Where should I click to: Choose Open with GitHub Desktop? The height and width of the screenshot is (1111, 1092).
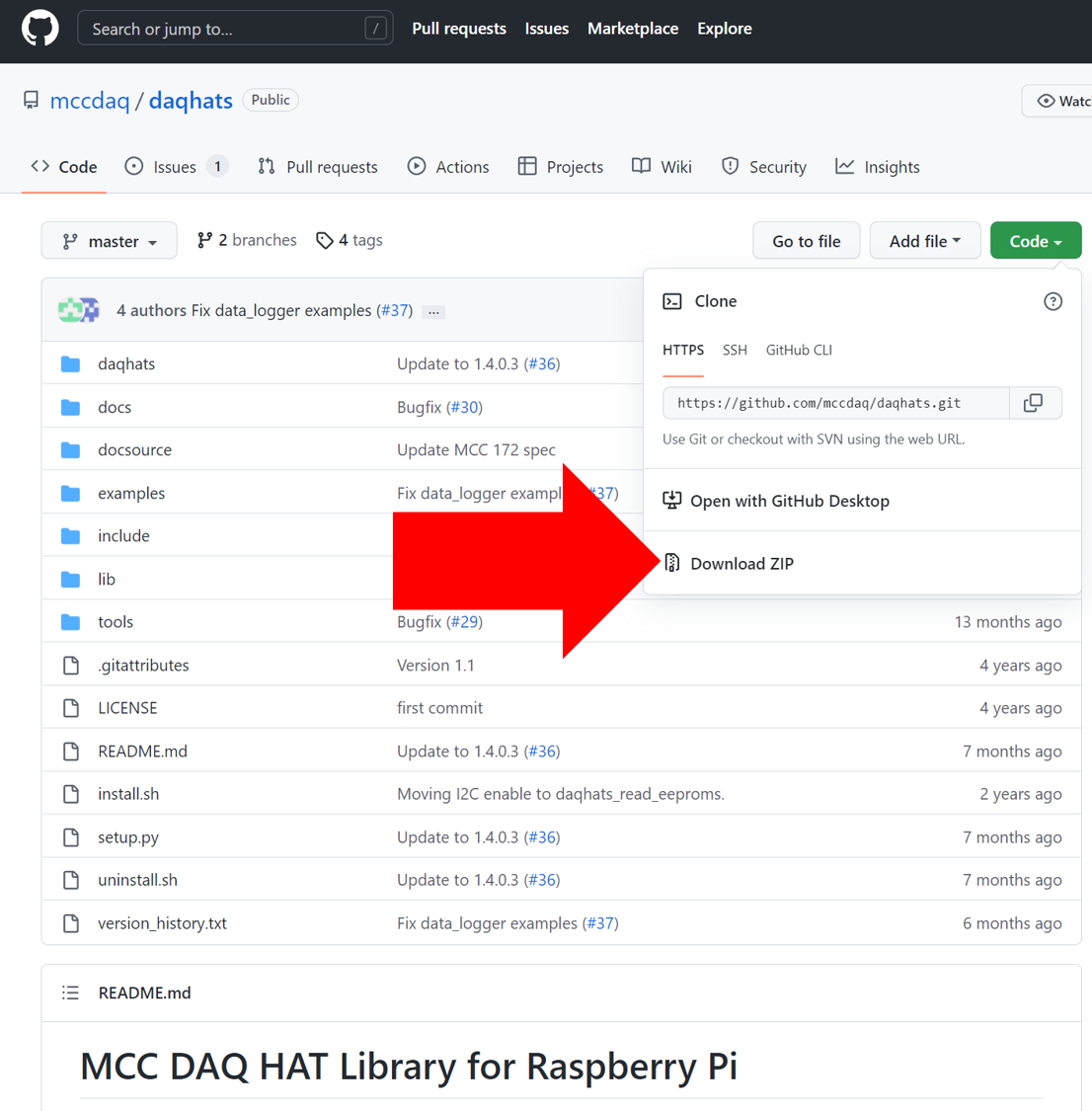point(789,501)
